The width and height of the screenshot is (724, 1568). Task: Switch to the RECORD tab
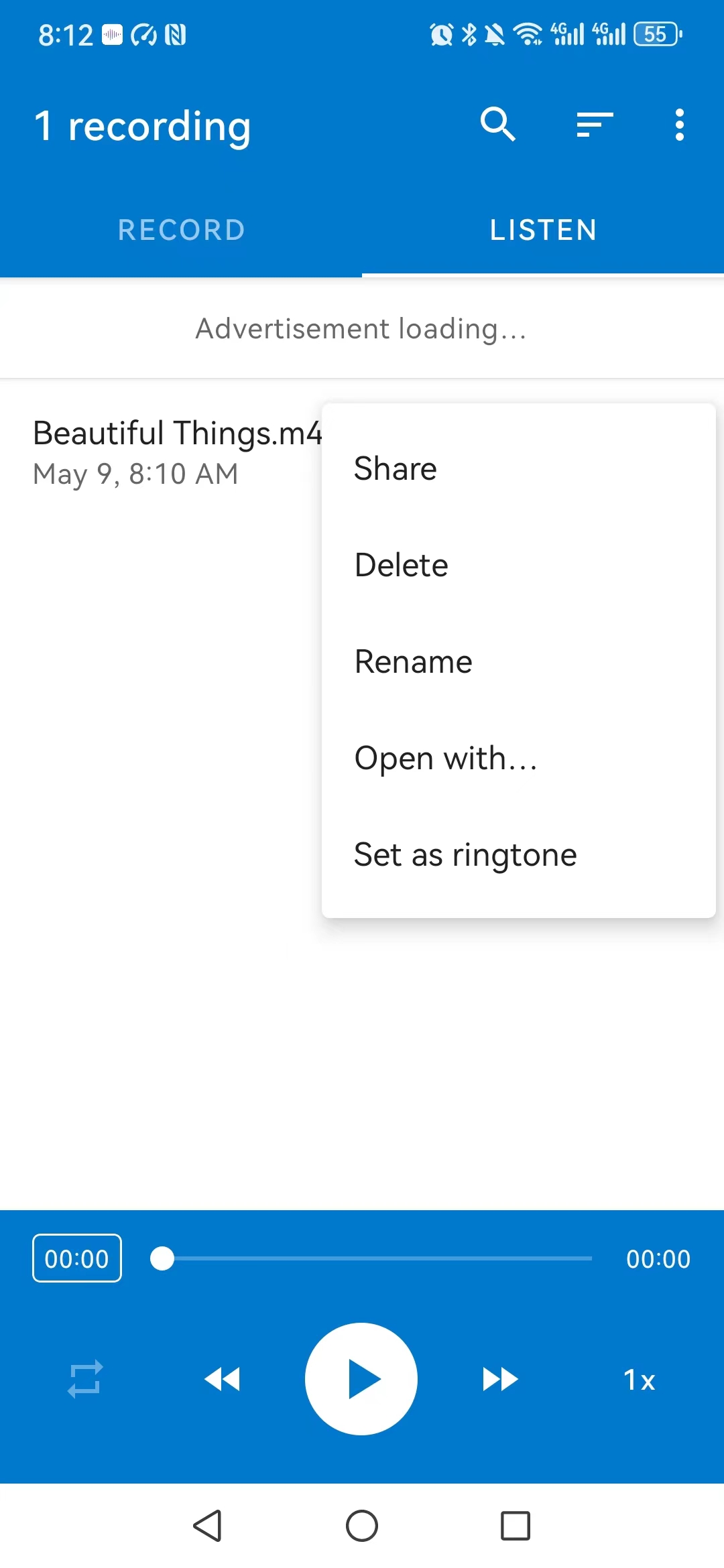pos(181,230)
